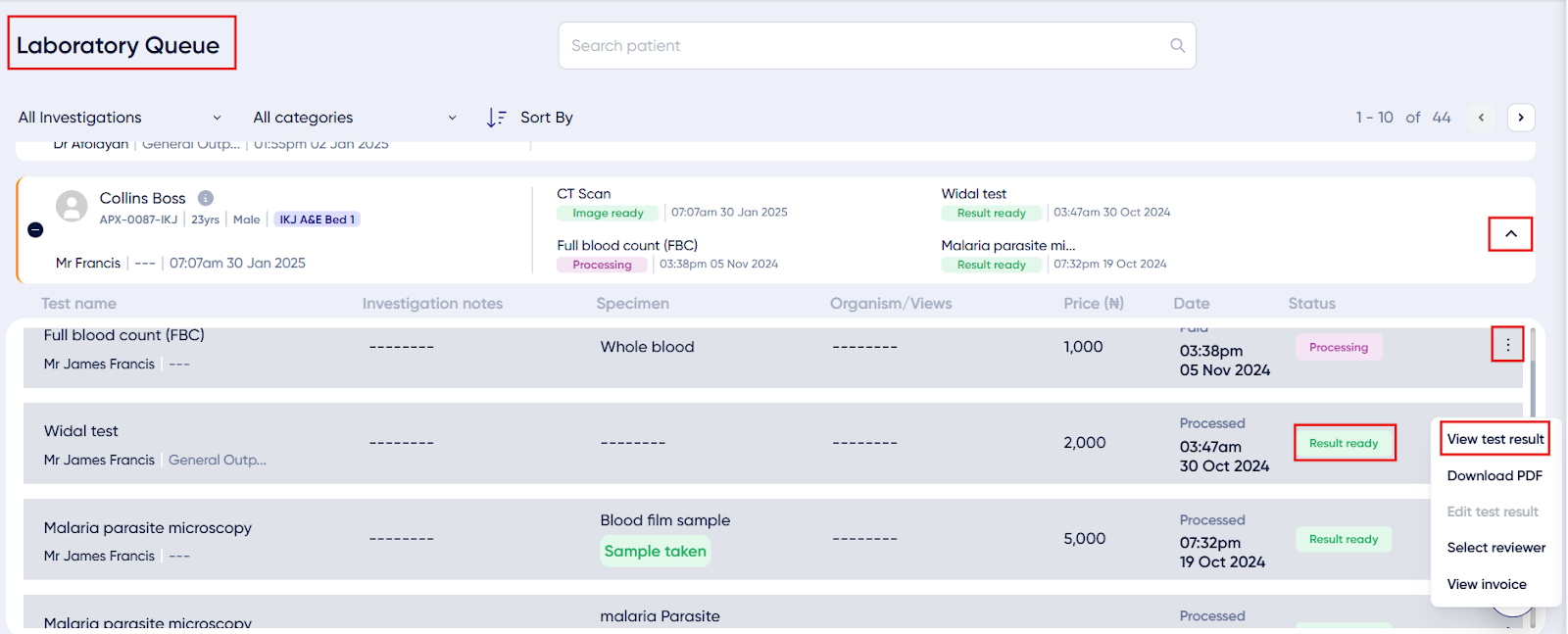Click the 03:38pm 05 Nov 2024 date in the table
Screen dimensions: 1568x634
(x=1225, y=361)
